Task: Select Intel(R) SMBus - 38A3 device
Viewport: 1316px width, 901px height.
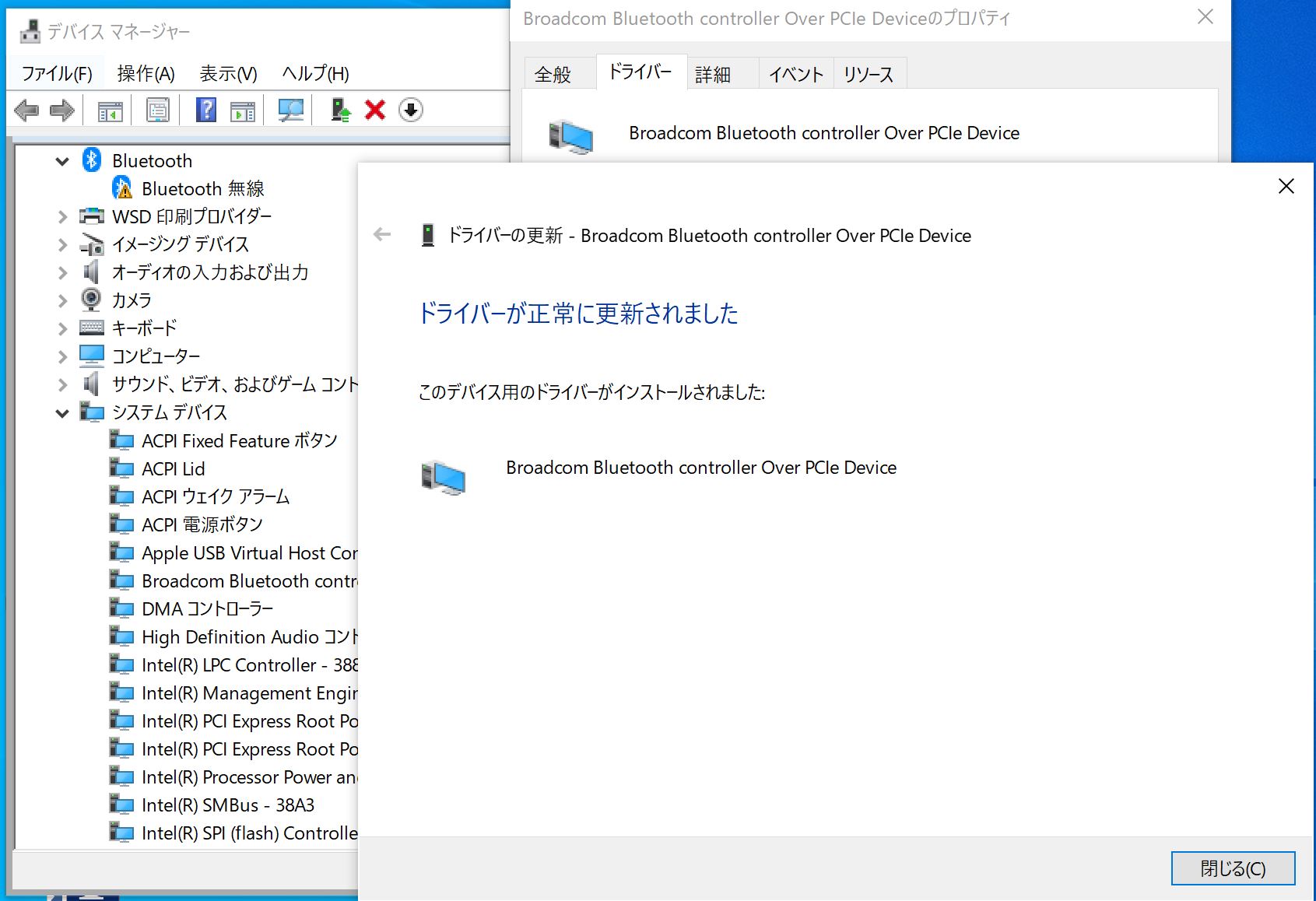Action: tap(228, 805)
